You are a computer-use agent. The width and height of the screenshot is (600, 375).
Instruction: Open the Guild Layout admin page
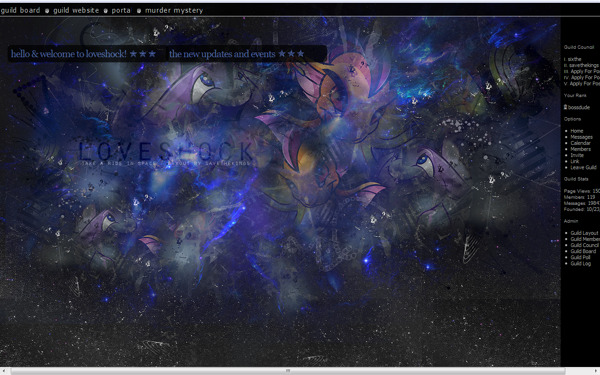[x=584, y=233]
